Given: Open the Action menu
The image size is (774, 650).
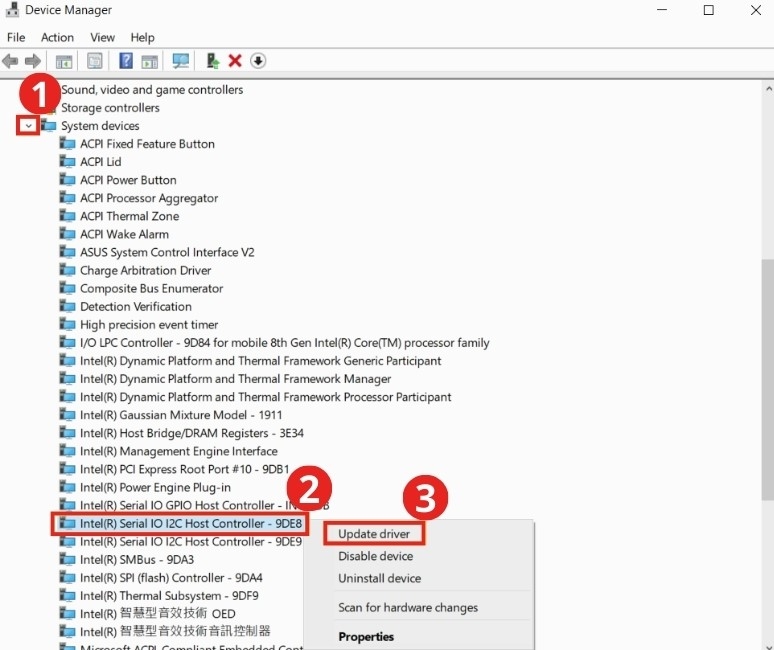Looking at the screenshot, I should (57, 38).
